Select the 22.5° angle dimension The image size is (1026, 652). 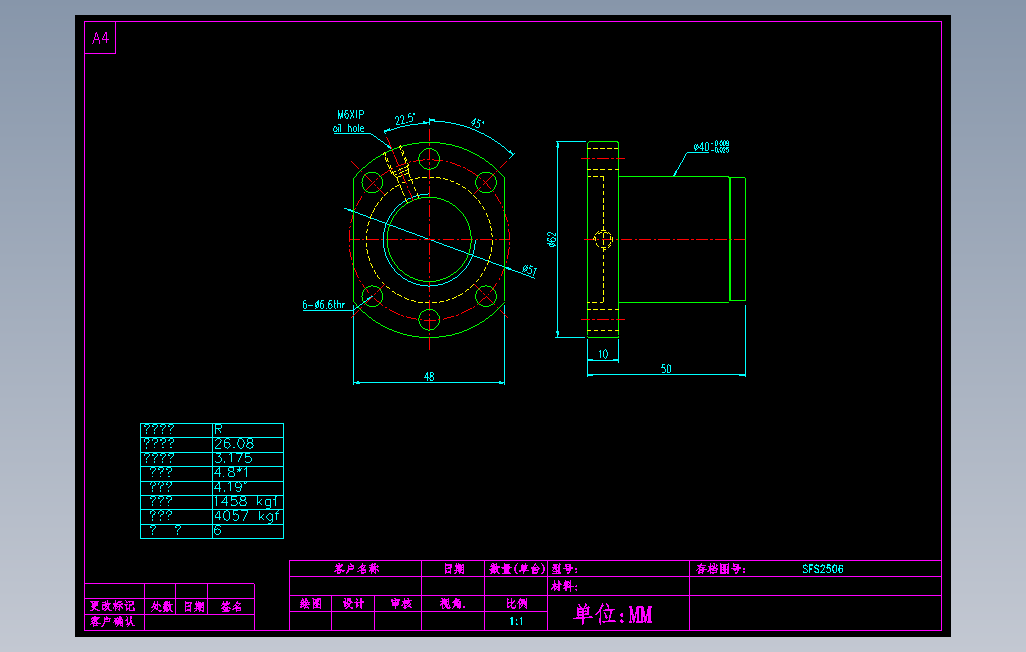(405, 119)
